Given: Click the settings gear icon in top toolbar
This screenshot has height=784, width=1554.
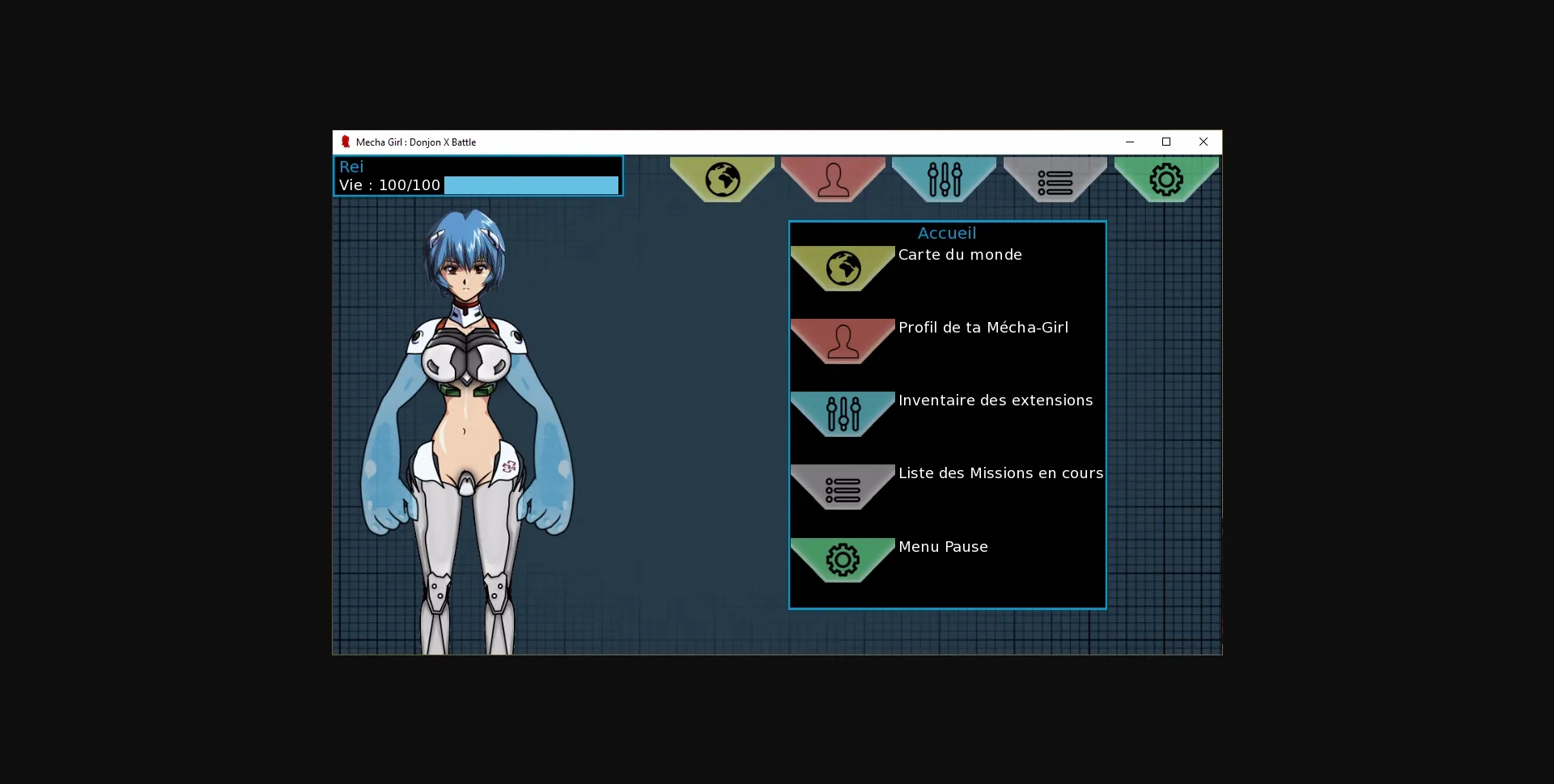Looking at the screenshot, I should [x=1166, y=179].
